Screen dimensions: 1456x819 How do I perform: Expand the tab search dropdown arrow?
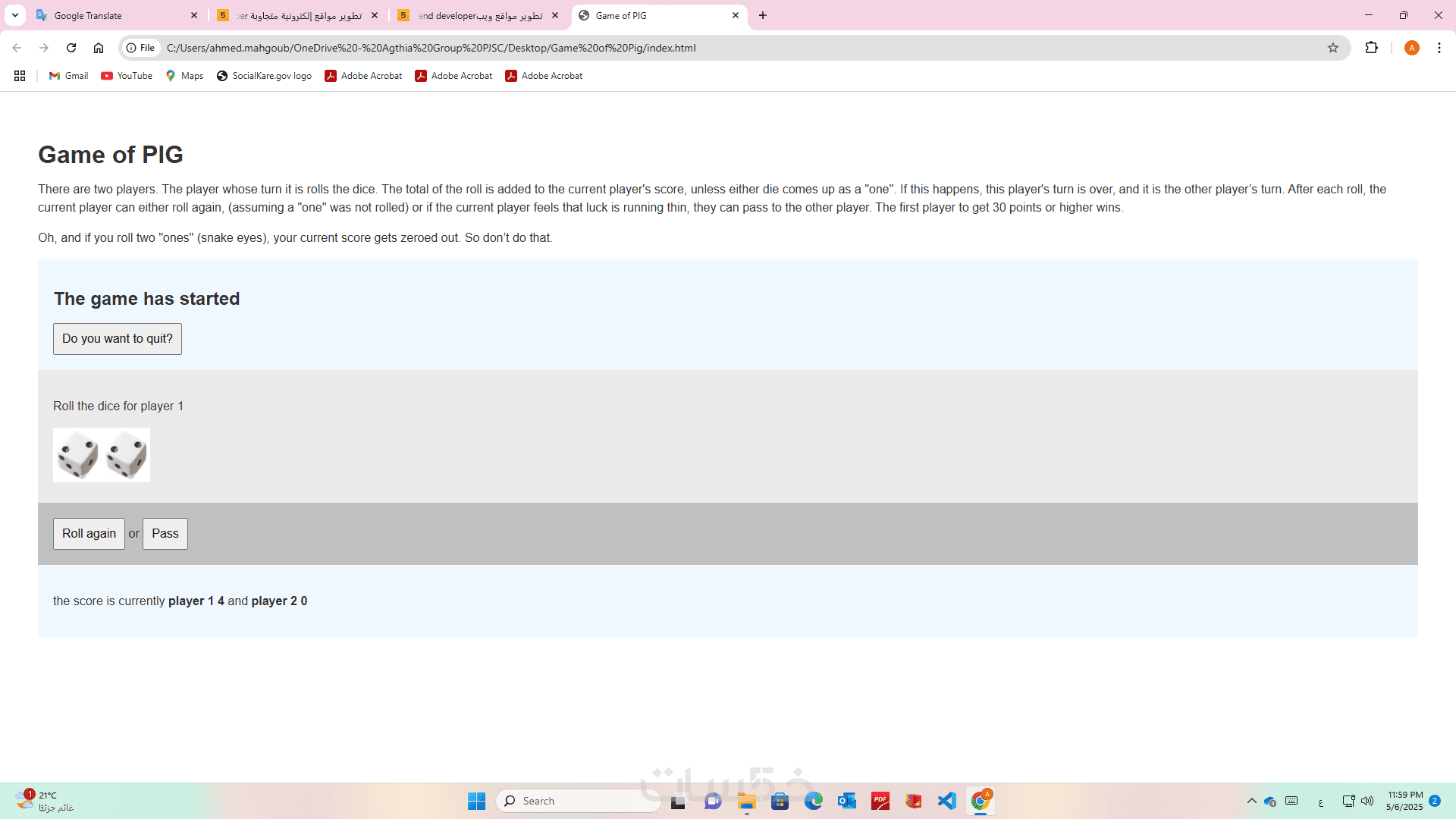tap(15, 15)
